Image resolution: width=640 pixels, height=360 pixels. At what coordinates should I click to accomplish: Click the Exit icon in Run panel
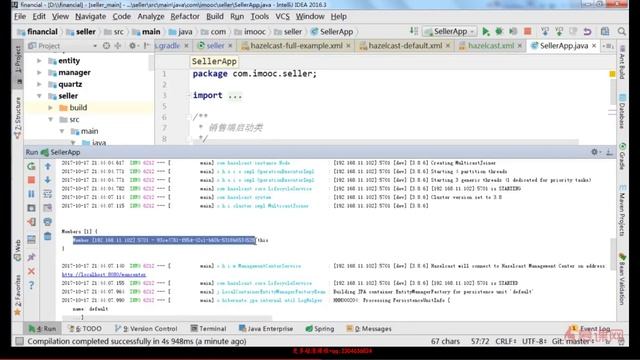click(x=31, y=222)
